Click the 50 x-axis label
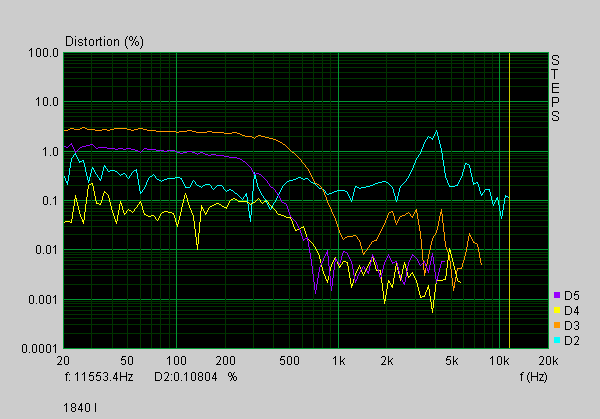The image size is (600, 419). (x=127, y=360)
